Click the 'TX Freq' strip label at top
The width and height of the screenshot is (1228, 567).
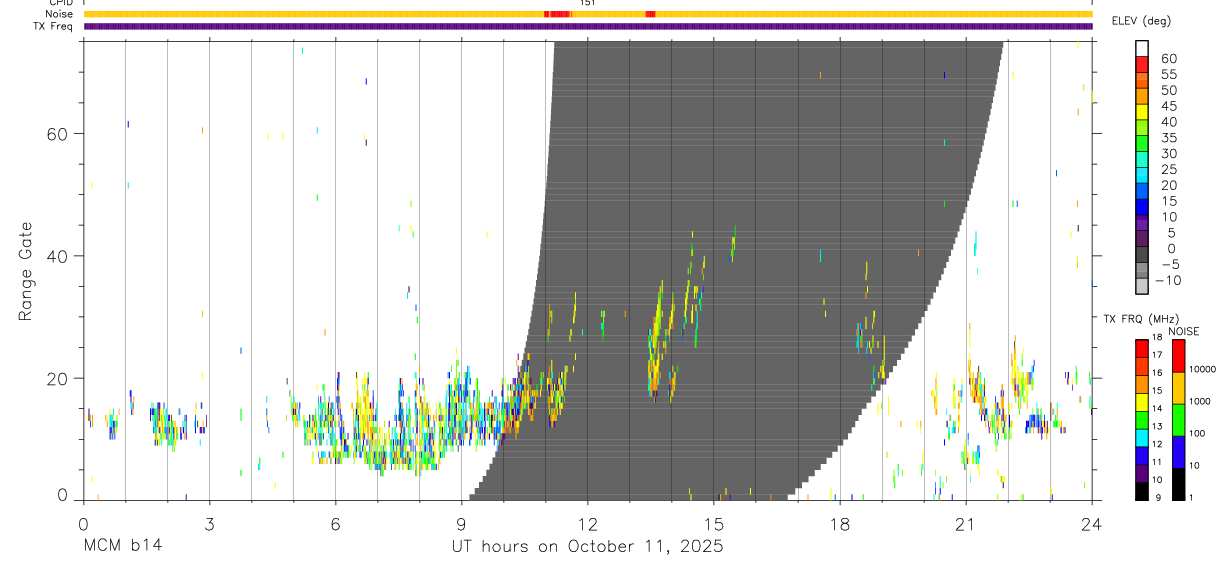click(54, 26)
